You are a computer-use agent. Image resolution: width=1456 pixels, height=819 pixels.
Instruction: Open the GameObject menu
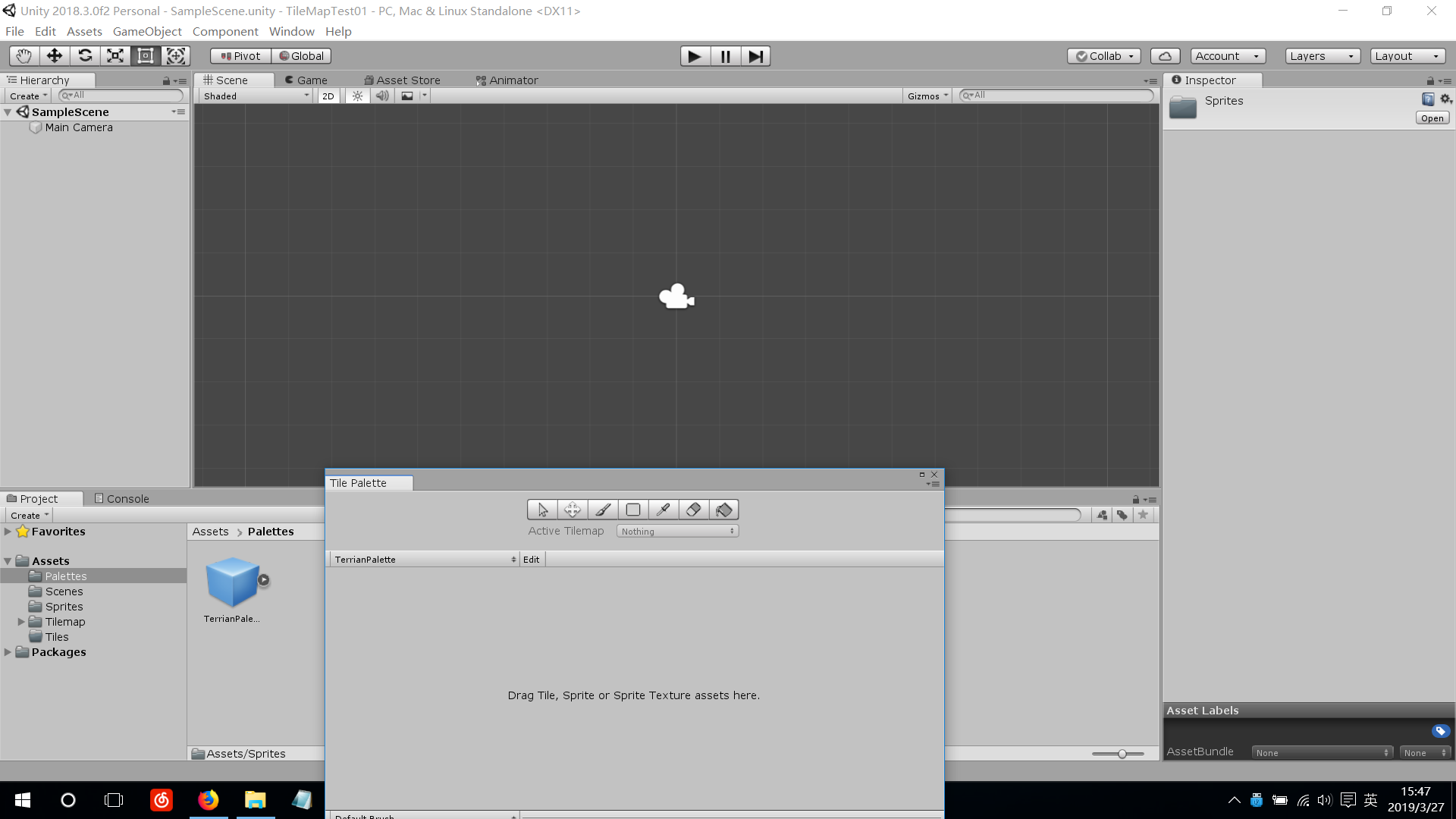point(147,32)
